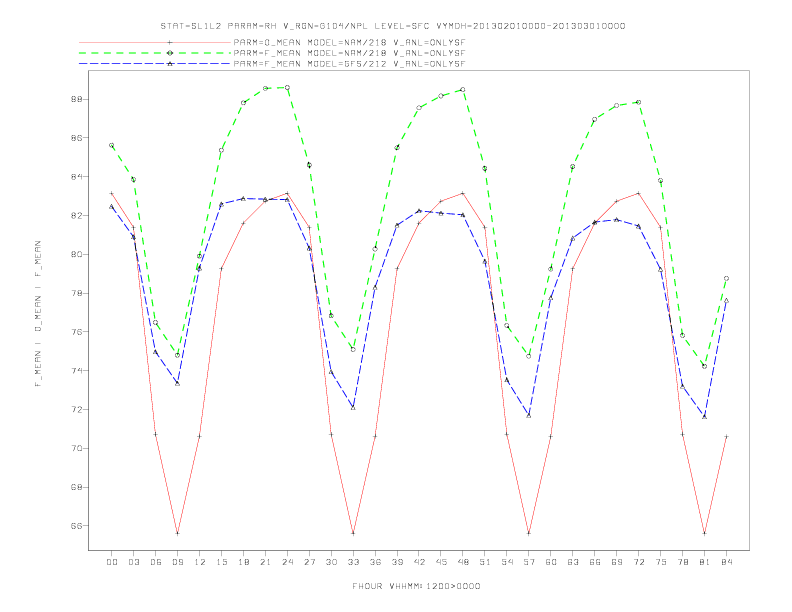Click red minimum data point at hour 57
This screenshot has height=612, width=792.
[529, 533]
